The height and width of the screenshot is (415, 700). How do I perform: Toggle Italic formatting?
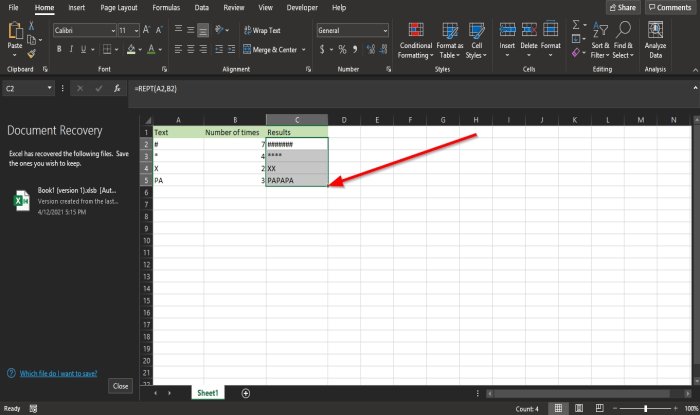(73, 49)
